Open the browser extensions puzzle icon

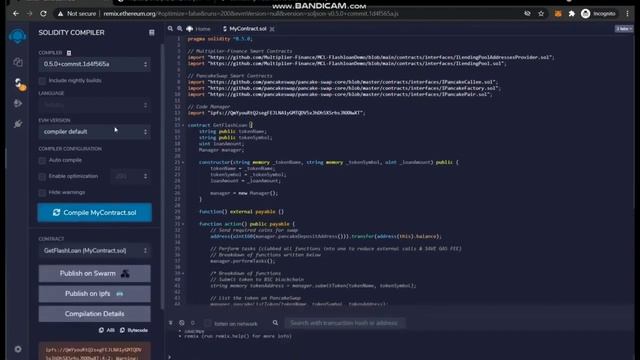571,13
